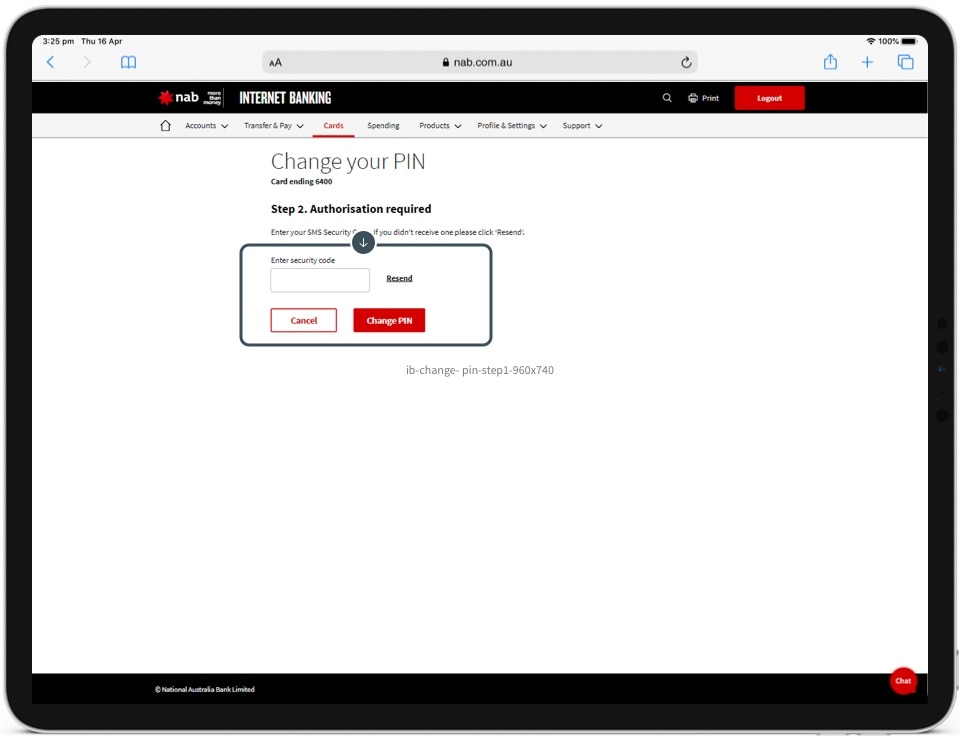The height and width of the screenshot is (740, 960).
Task: Select Spending from the navigation
Action: 383,125
